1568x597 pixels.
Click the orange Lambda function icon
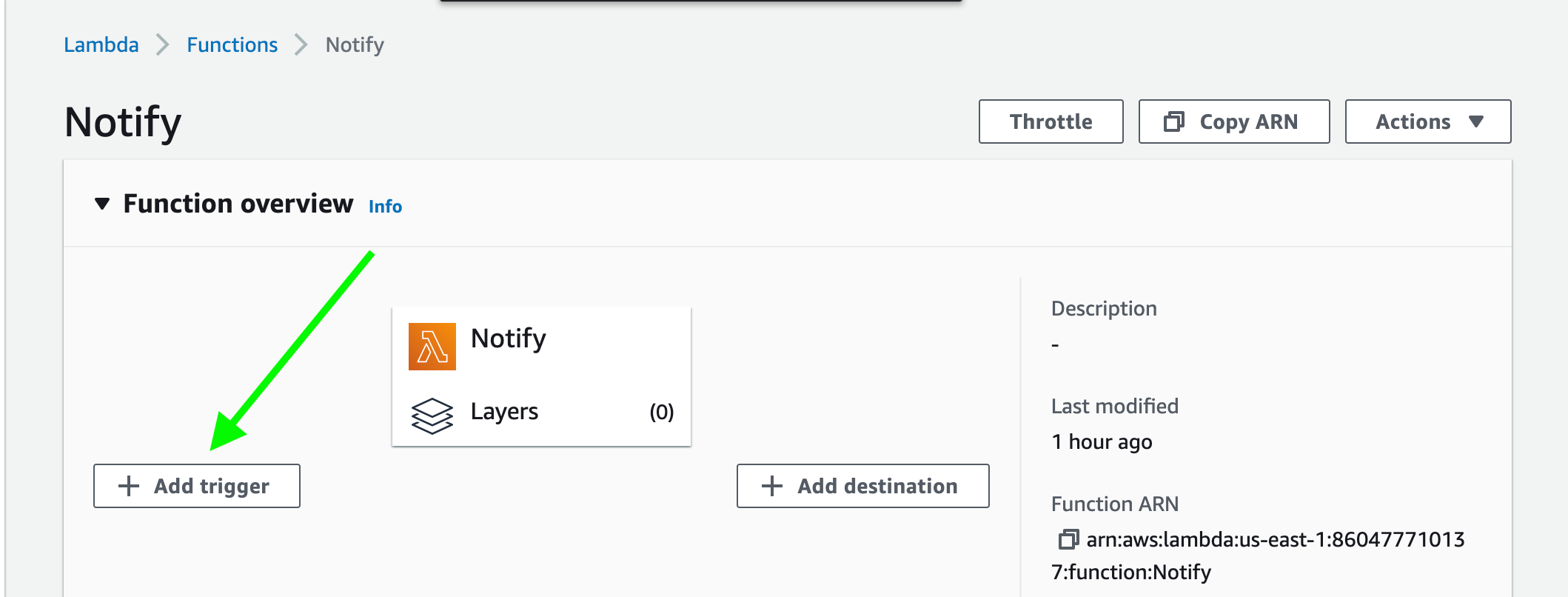tap(432, 346)
